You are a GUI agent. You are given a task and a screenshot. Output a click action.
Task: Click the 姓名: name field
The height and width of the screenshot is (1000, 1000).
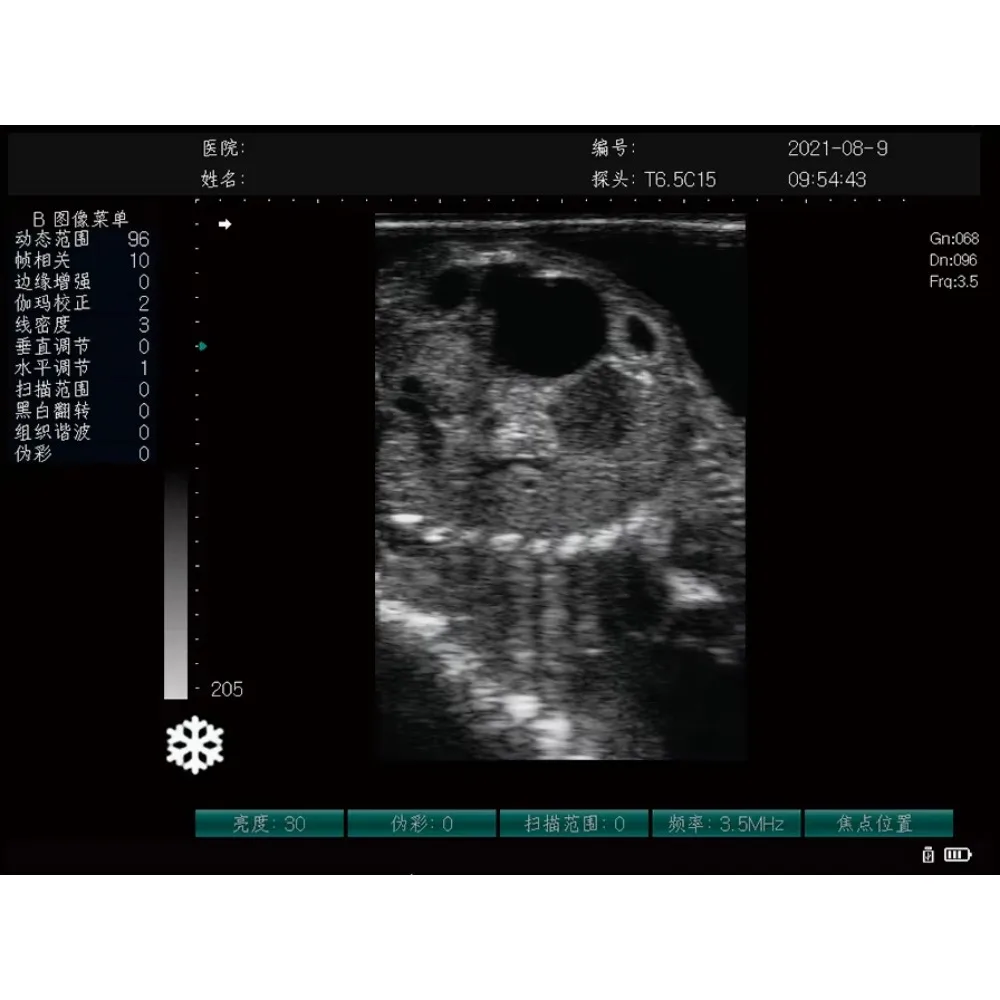[223, 179]
